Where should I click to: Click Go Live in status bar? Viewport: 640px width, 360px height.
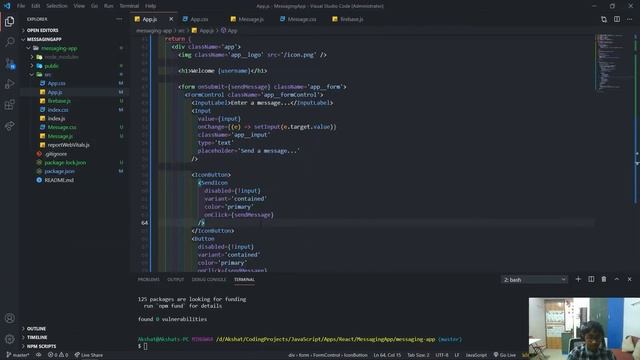(504, 355)
